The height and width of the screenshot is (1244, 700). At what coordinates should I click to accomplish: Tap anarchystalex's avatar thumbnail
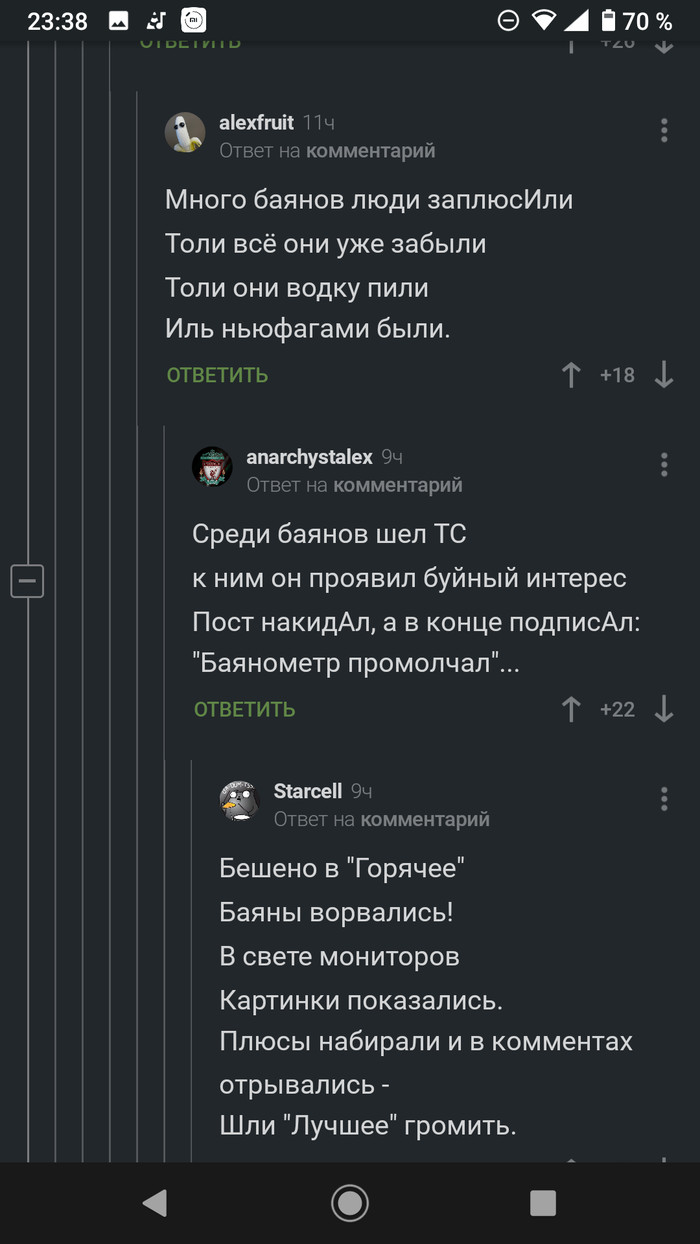pos(212,464)
